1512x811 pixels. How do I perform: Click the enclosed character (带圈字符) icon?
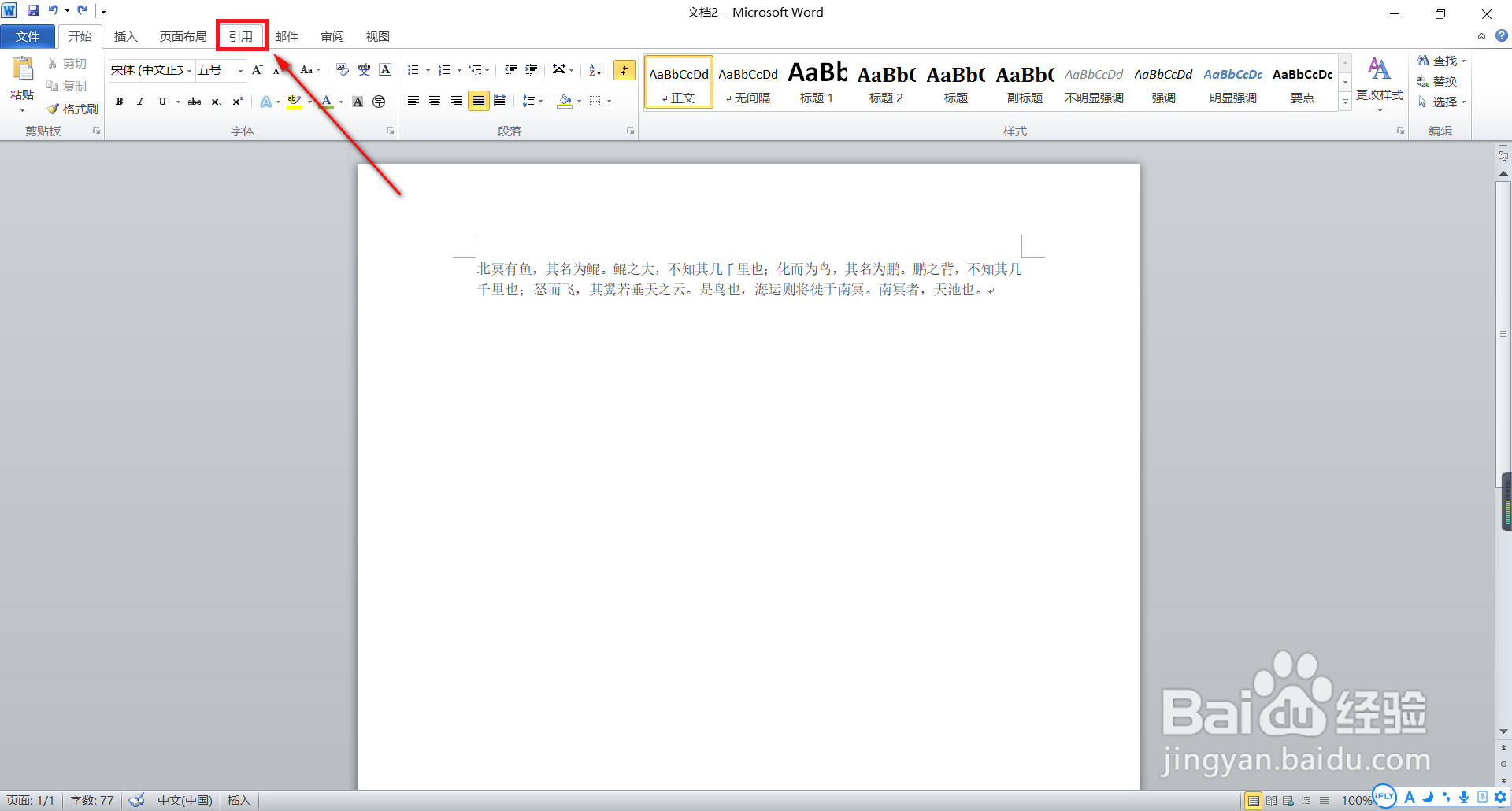(x=379, y=102)
